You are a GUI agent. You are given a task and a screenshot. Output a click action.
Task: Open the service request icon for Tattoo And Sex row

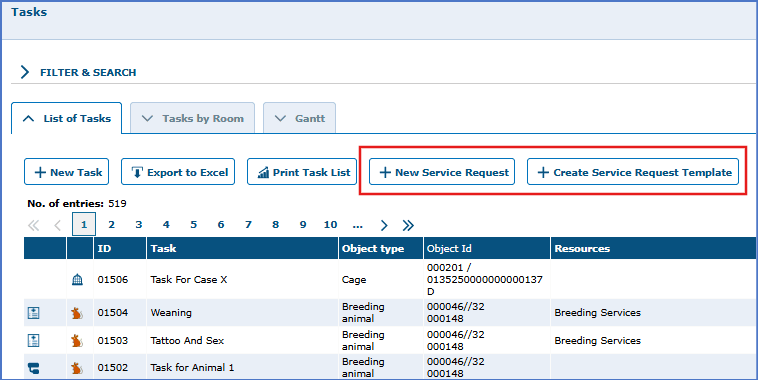[33, 341]
